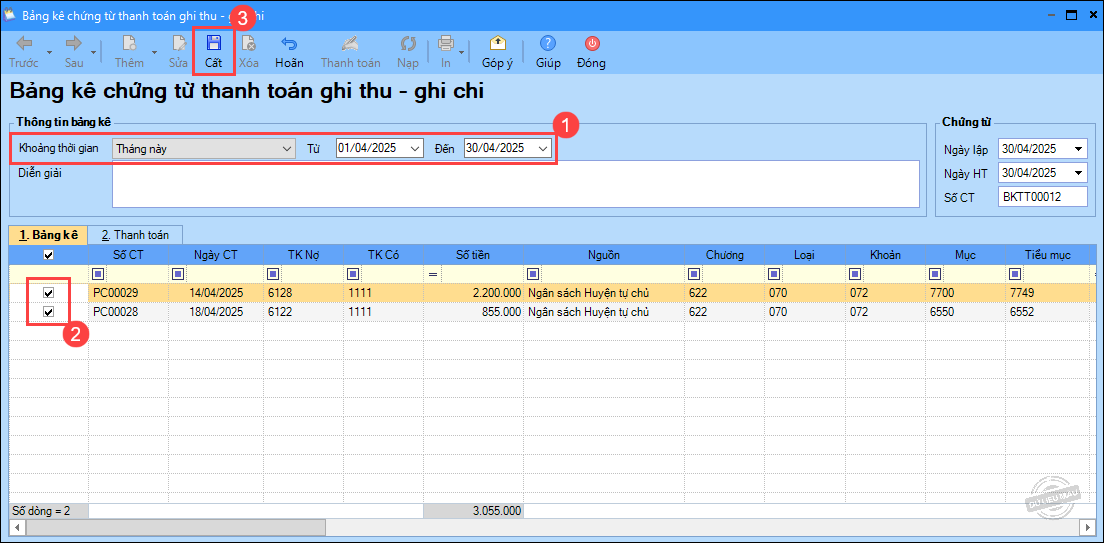Click the 14/04/2025 date cell
The height and width of the screenshot is (543, 1104).
pos(214,292)
